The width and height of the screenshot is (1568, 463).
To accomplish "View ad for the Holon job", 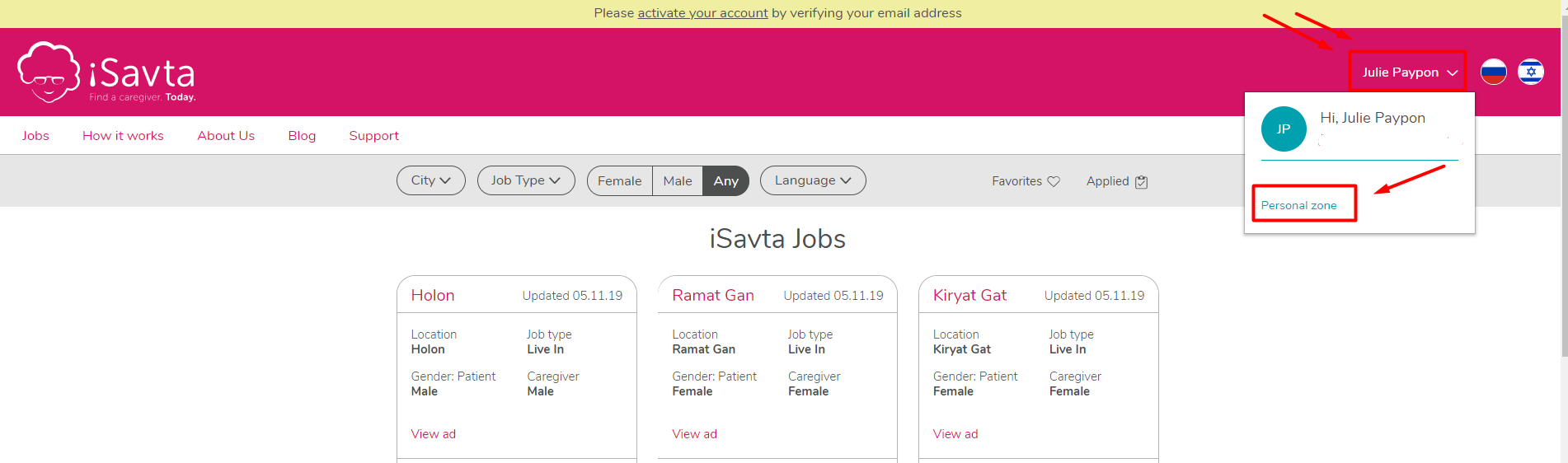I will coord(433,434).
